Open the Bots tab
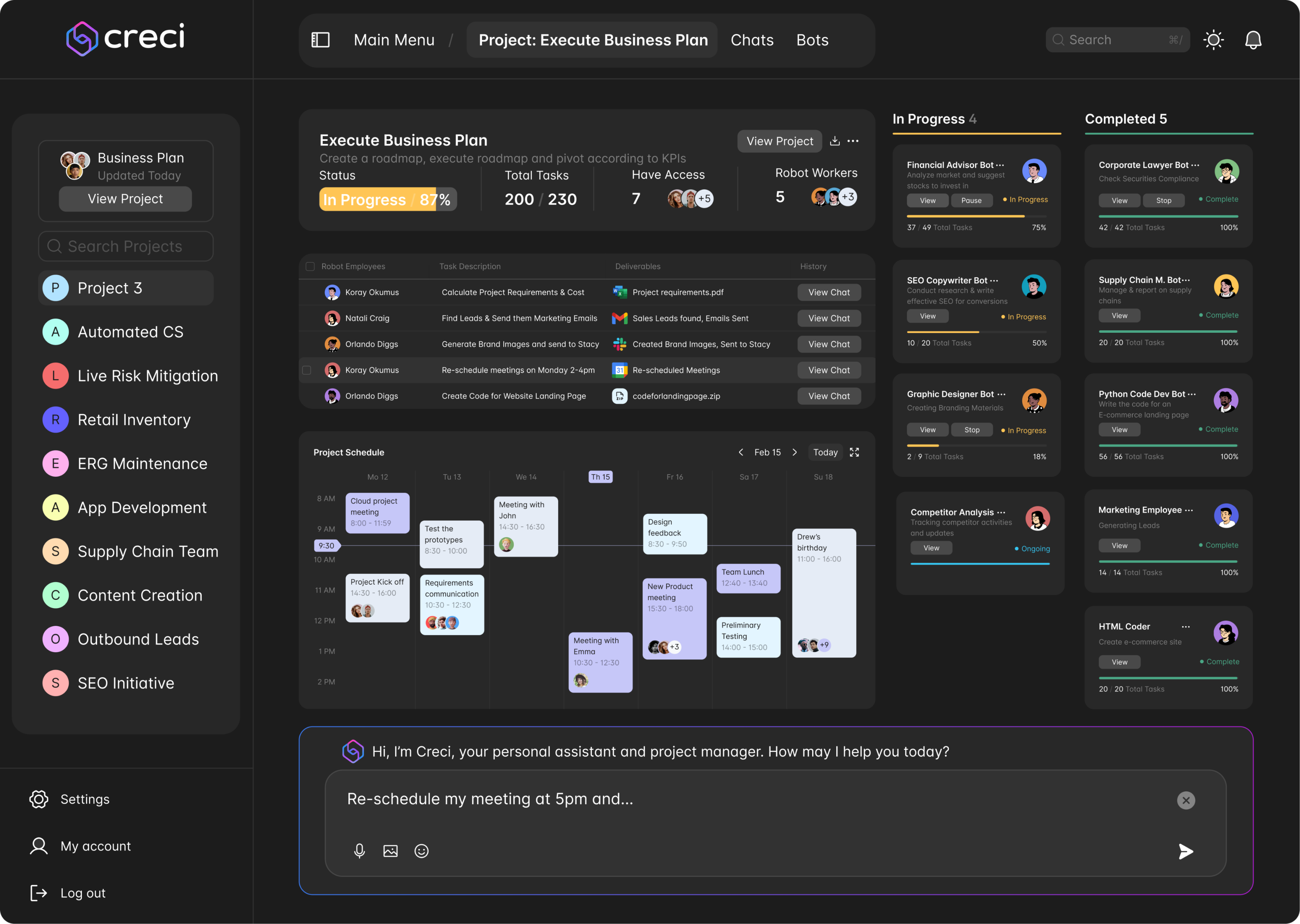The height and width of the screenshot is (924, 1300). click(x=812, y=40)
